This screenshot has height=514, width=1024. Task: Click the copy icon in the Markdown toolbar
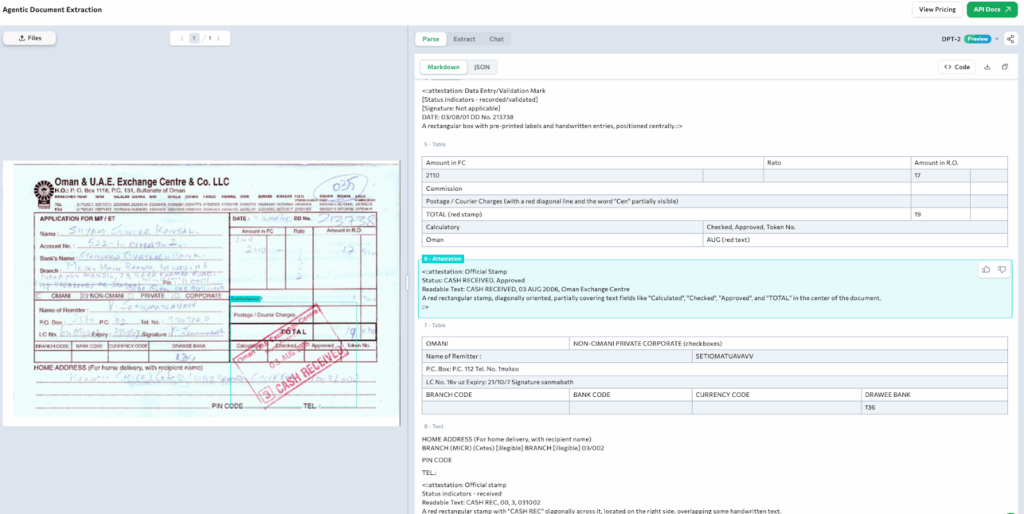(x=1004, y=67)
